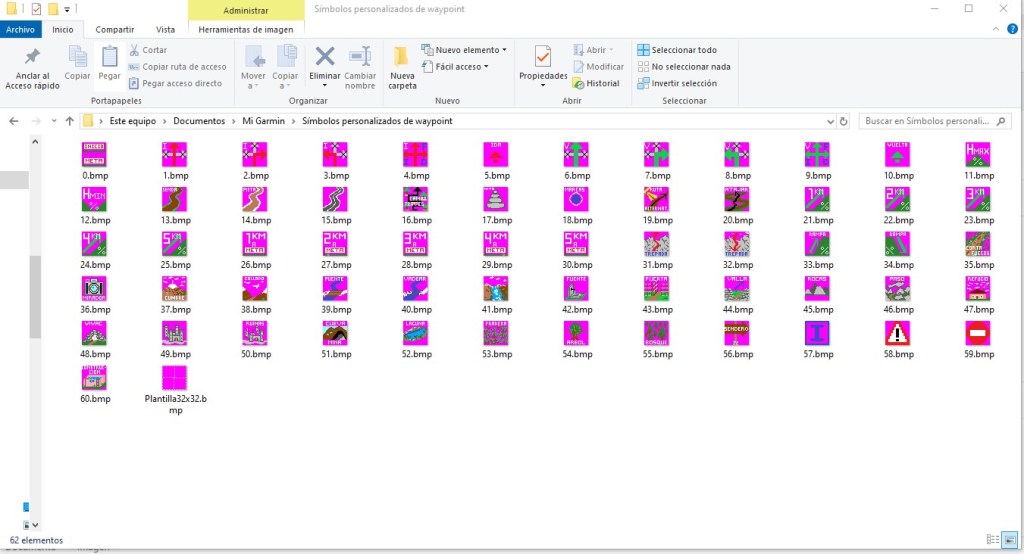Click the Pegar clipboard icon
The height and width of the screenshot is (554, 1024).
(x=109, y=58)
